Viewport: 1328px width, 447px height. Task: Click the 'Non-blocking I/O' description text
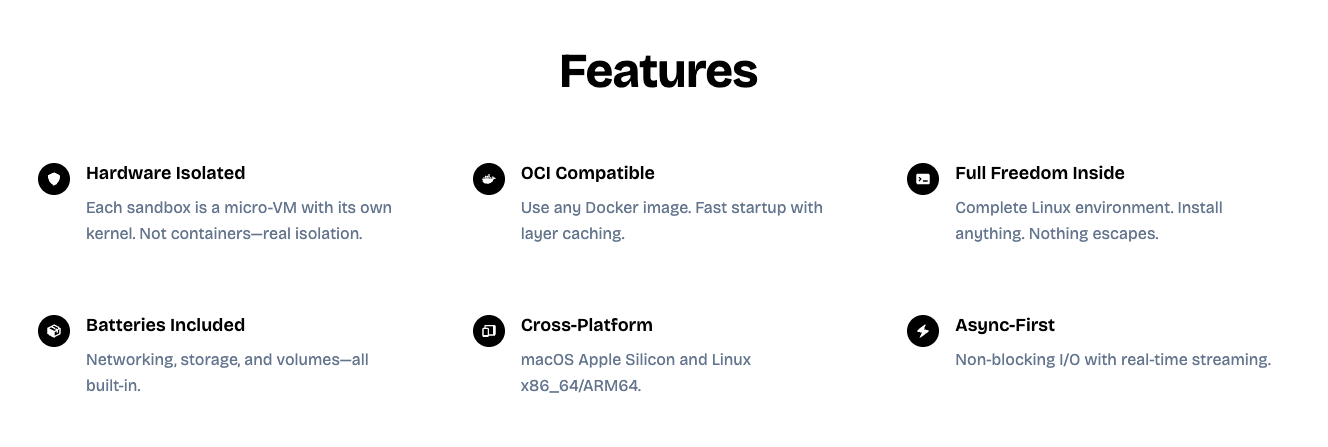click(x=1112, y=360)
